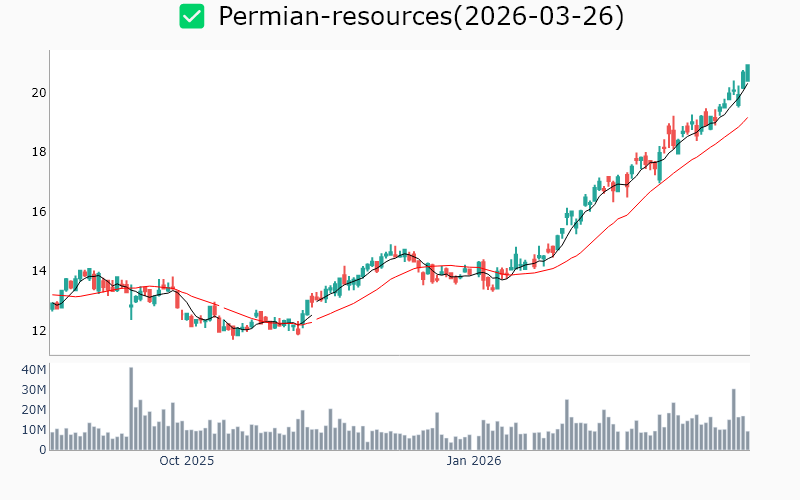Click the 40M volume axis label
Screen dimensions: 800x500
34,370
